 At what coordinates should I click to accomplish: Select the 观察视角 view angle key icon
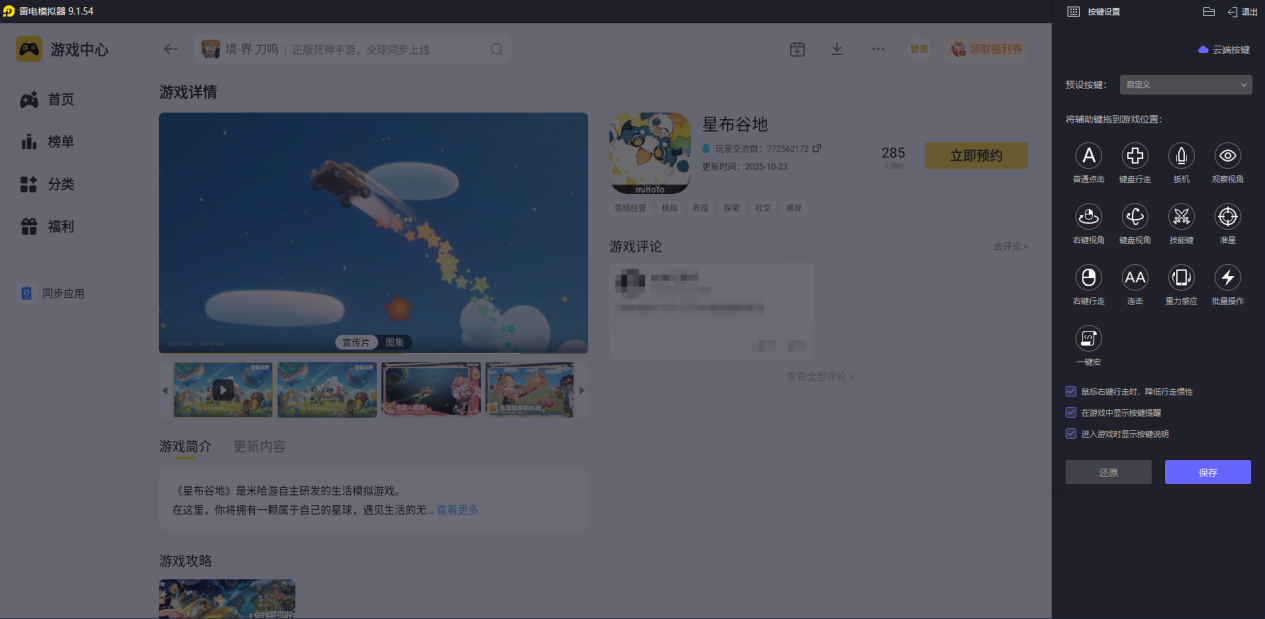click(x=1227, y=156)
